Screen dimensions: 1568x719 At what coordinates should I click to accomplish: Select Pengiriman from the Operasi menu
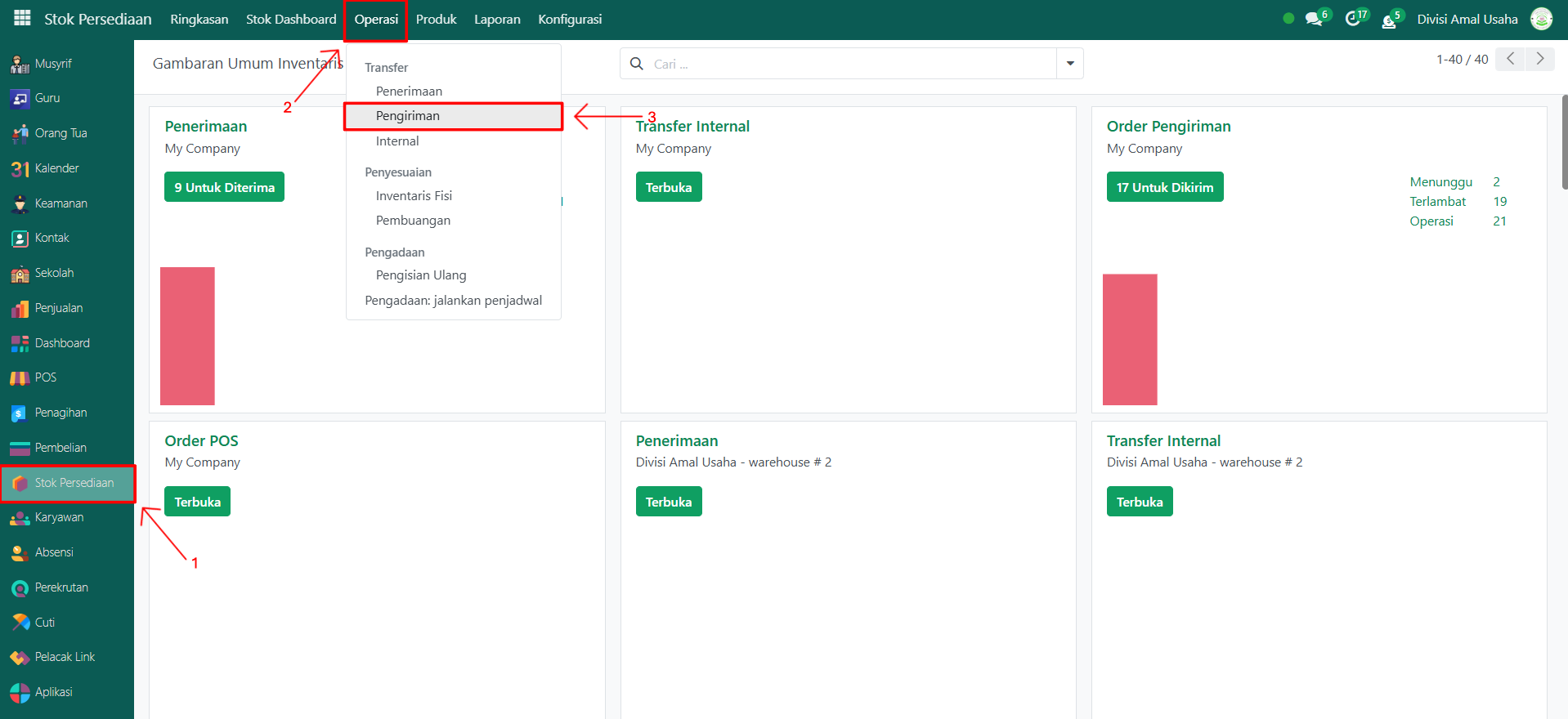(408, 116)
